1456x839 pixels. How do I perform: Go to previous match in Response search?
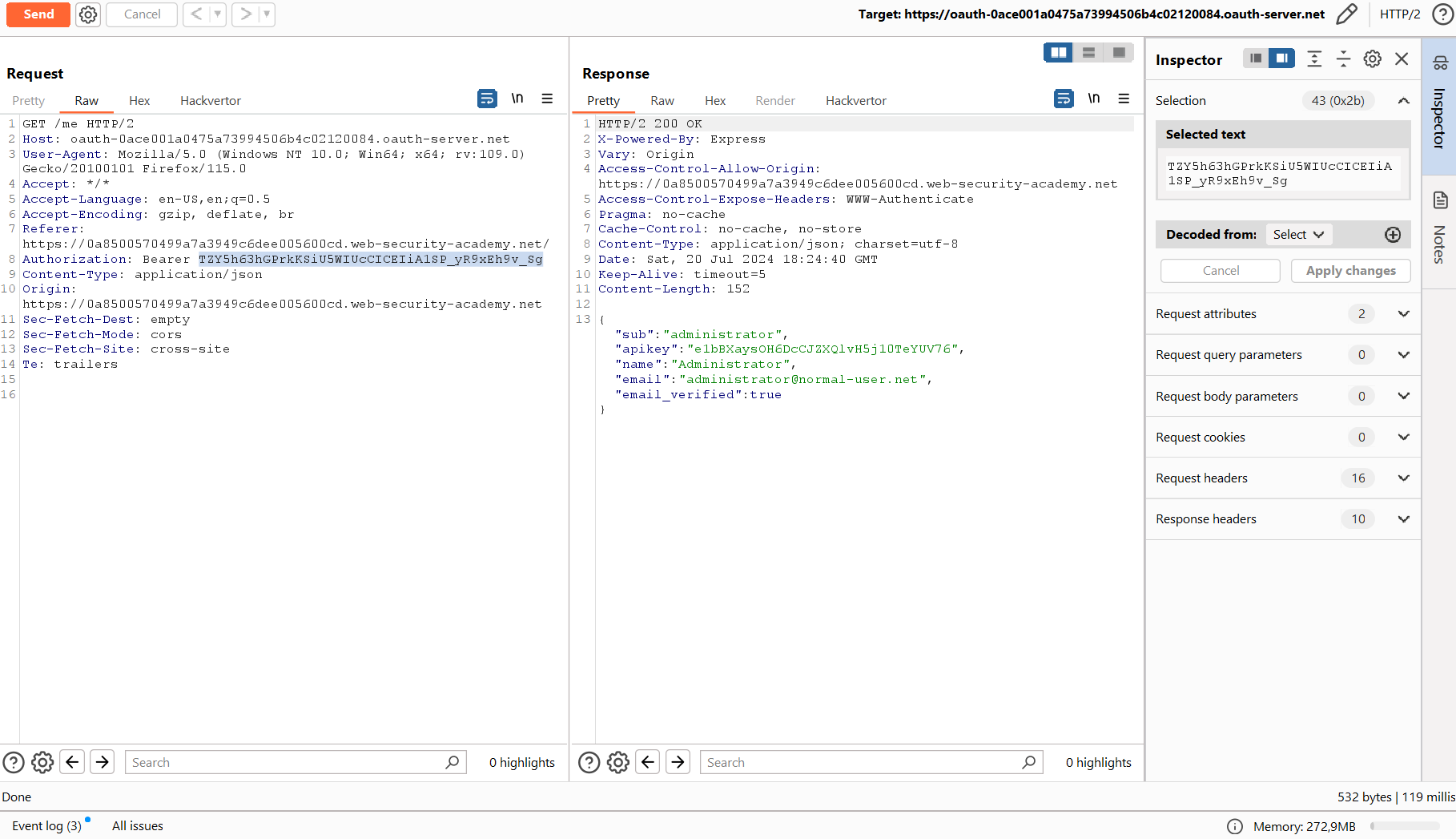[x=648, y=762]
